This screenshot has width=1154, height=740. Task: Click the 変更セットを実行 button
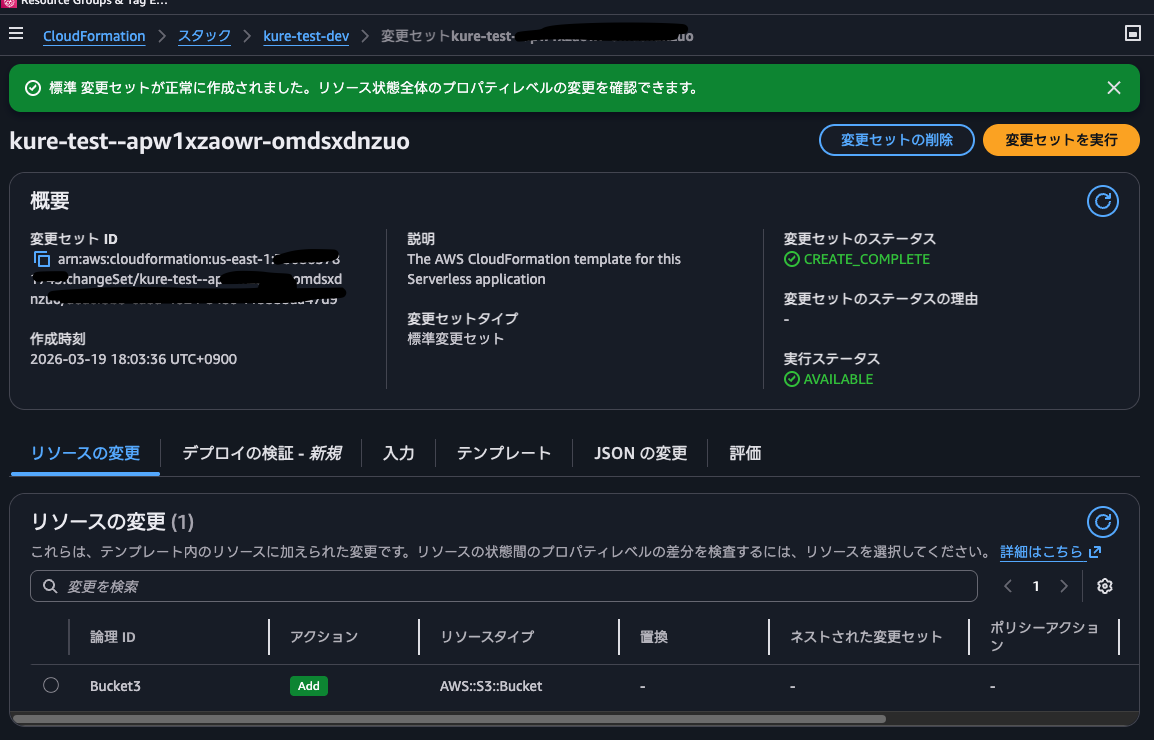click(x=1061, y=140)
